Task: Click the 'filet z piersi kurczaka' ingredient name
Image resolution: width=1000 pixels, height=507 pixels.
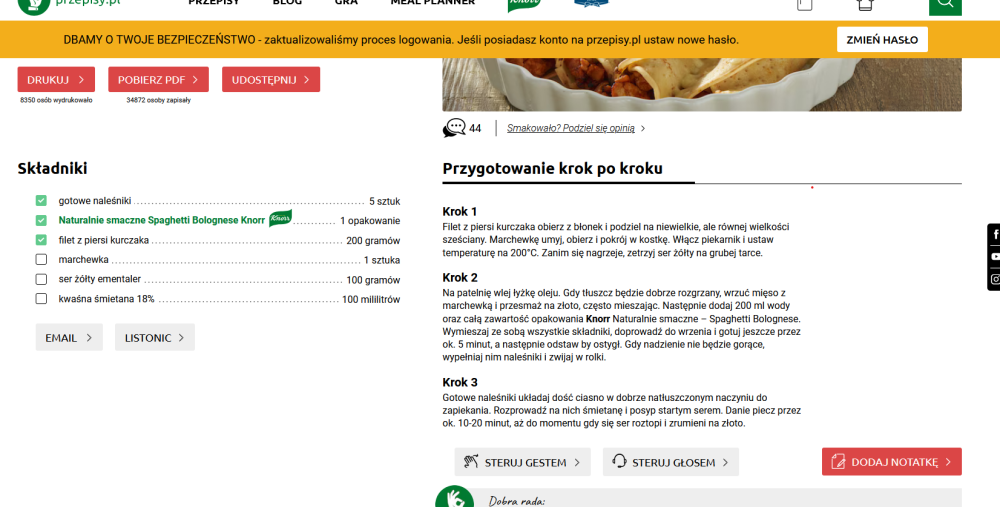Action: (x=104, y=240)
